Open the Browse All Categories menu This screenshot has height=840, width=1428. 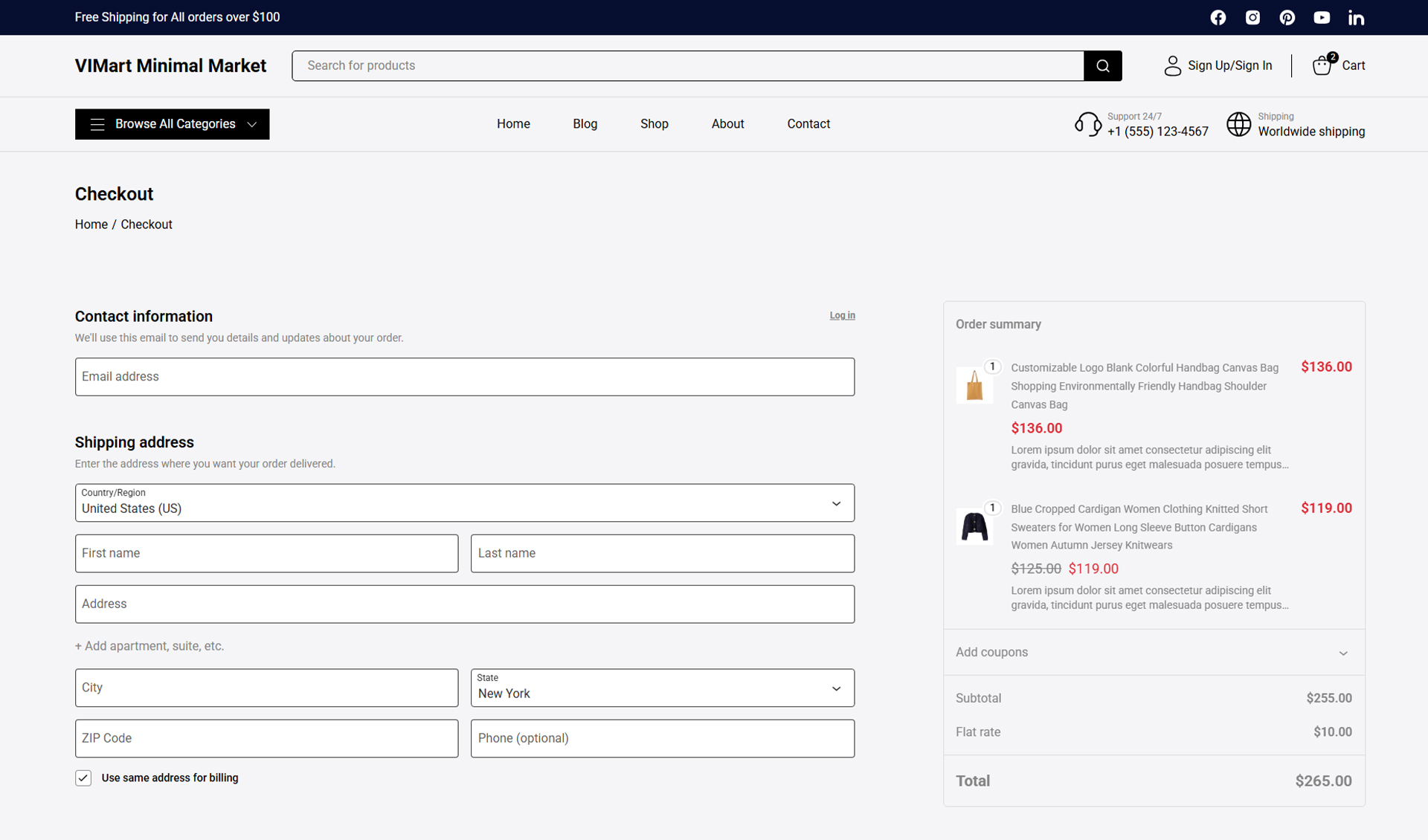[x=172, y=124]
